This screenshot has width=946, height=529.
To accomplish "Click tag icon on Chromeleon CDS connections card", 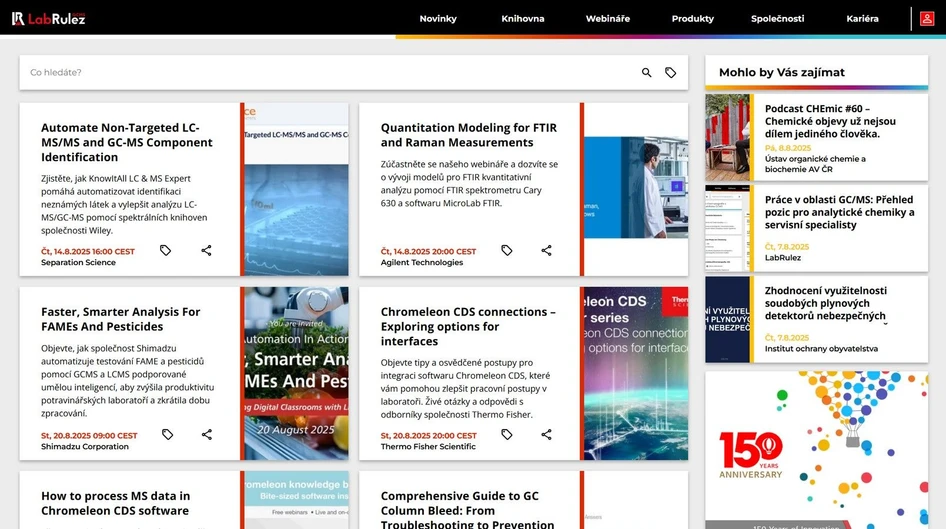I will point(507,434).
